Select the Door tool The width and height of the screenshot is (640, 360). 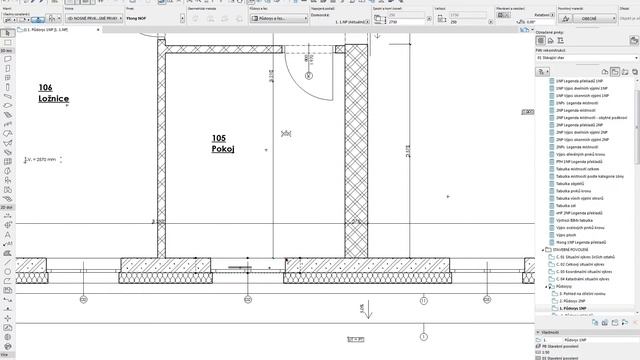pos(7,69)
